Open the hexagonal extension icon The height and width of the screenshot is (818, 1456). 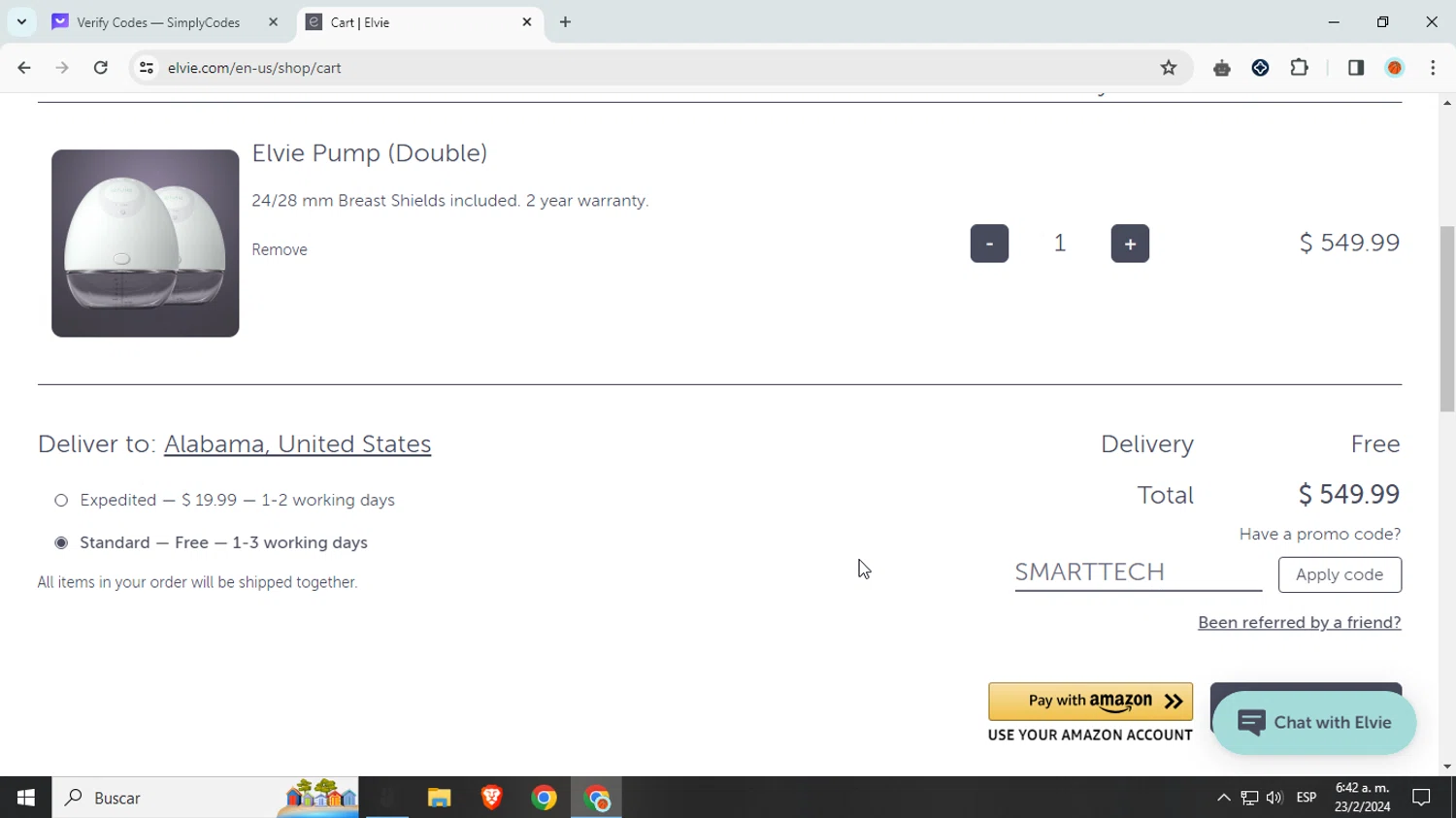1260,68
